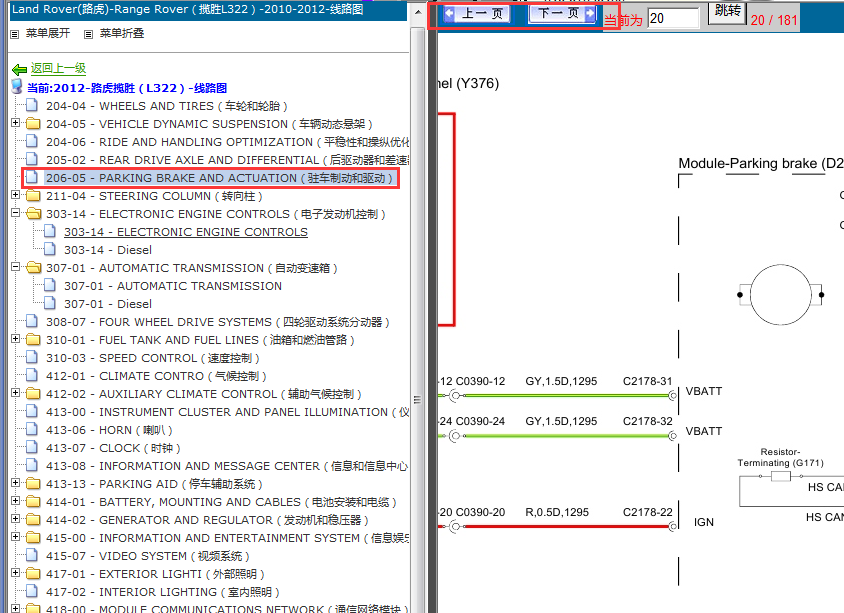The image size is (844, 613).
Task: Click the 菜单展开 expand menu option
Action: [48, 33]
